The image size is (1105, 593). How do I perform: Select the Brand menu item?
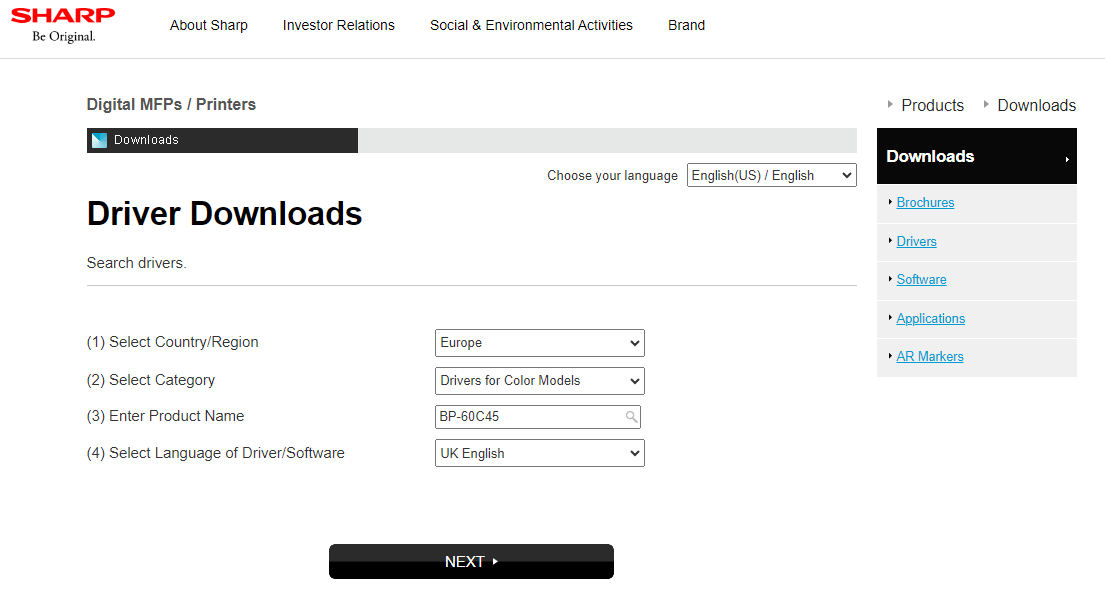pos(686,25)
